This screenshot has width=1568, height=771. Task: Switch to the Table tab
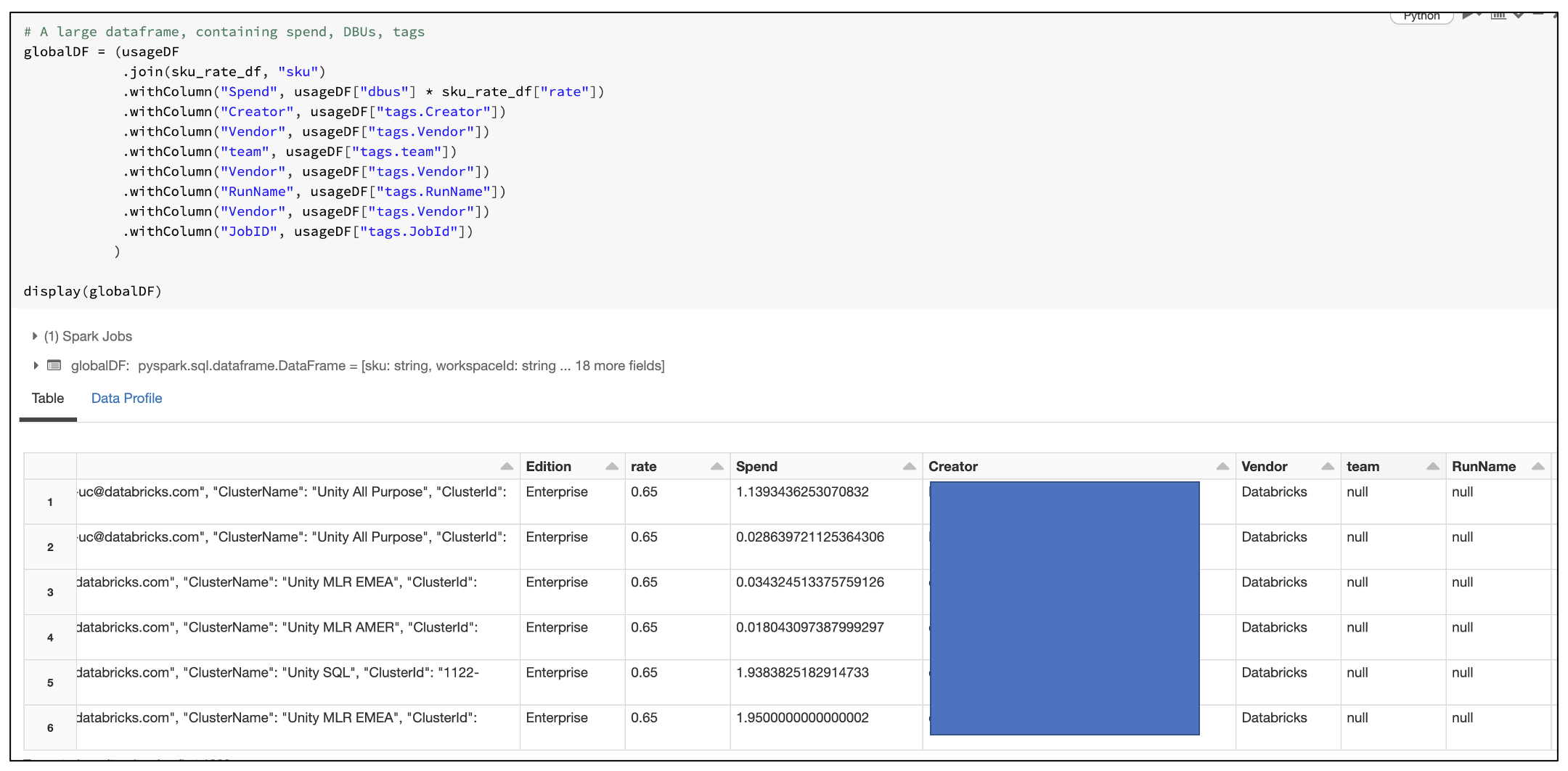(48, 399)
